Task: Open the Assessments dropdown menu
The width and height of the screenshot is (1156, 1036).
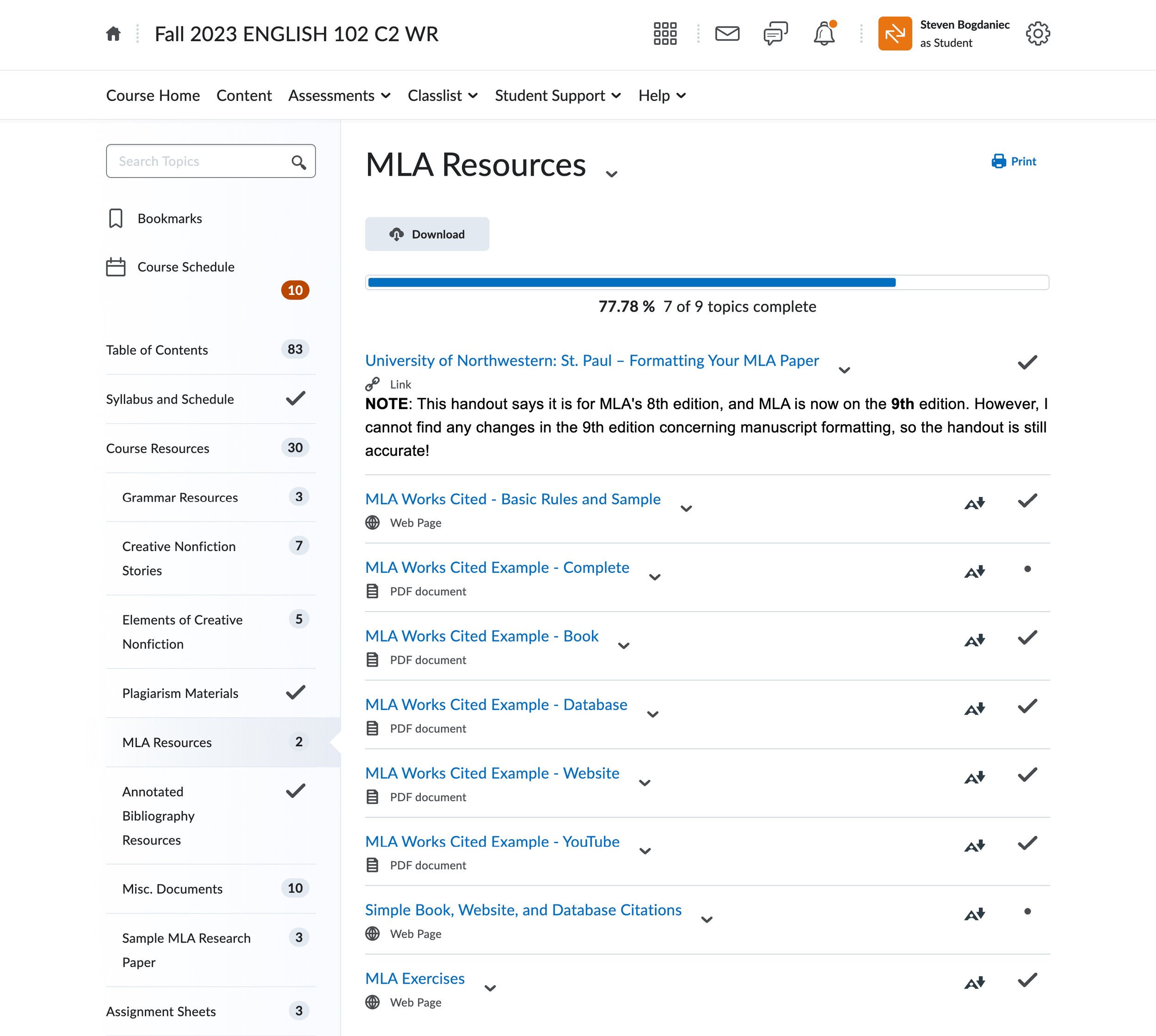Action: pyautogui.click(x=339, y=96)
